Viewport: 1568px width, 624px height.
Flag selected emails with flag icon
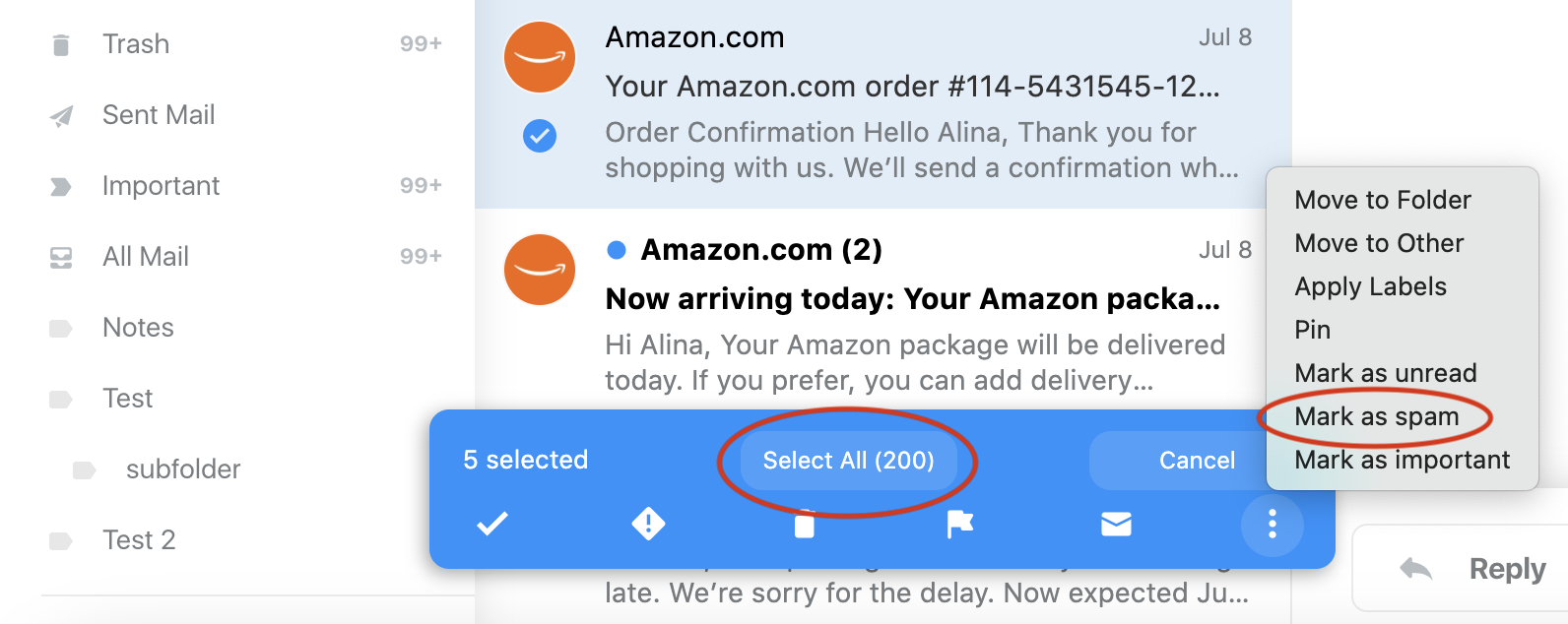(959, 524)
